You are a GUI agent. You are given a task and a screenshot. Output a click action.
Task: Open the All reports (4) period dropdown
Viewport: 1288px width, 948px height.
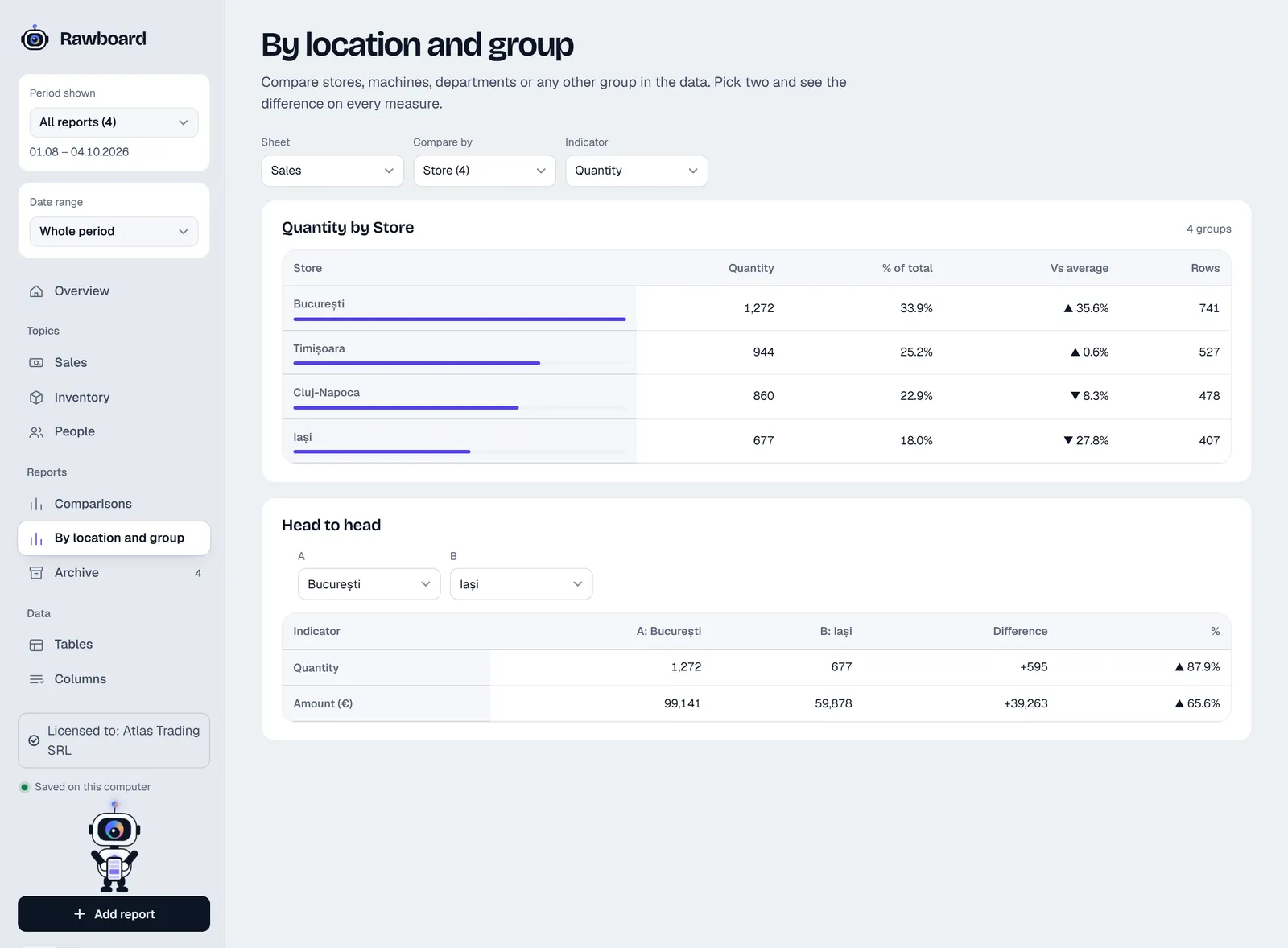click(114, 122)
